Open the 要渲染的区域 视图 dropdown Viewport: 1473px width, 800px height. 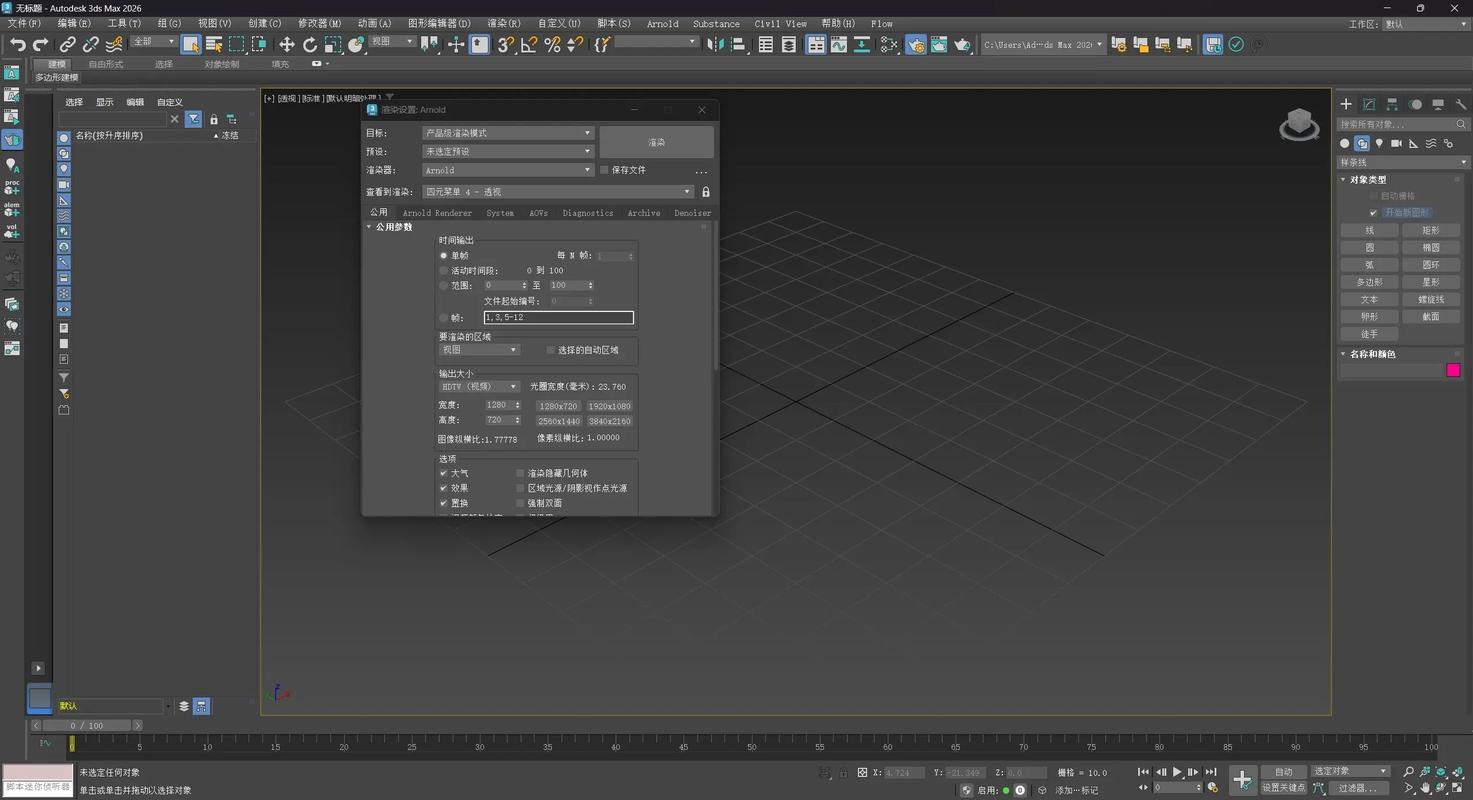tap(480, 350)
